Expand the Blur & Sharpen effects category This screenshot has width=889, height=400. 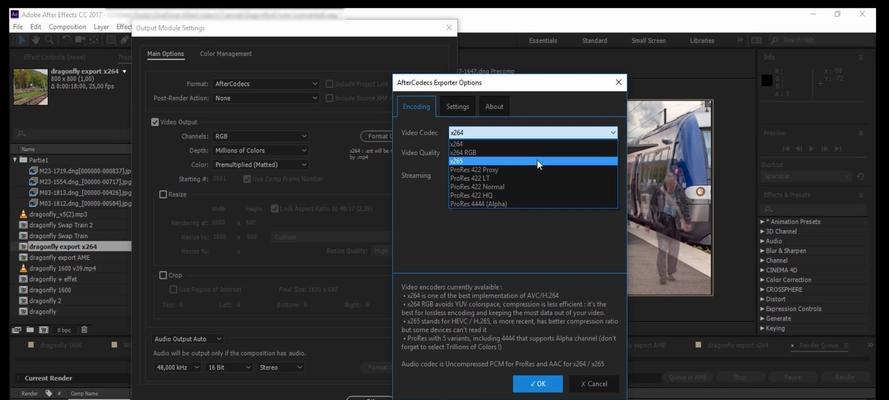(x=763, y=250)
